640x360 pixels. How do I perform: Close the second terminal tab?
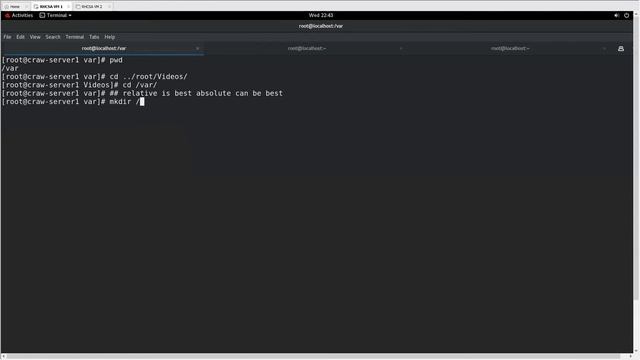point(401,49)
